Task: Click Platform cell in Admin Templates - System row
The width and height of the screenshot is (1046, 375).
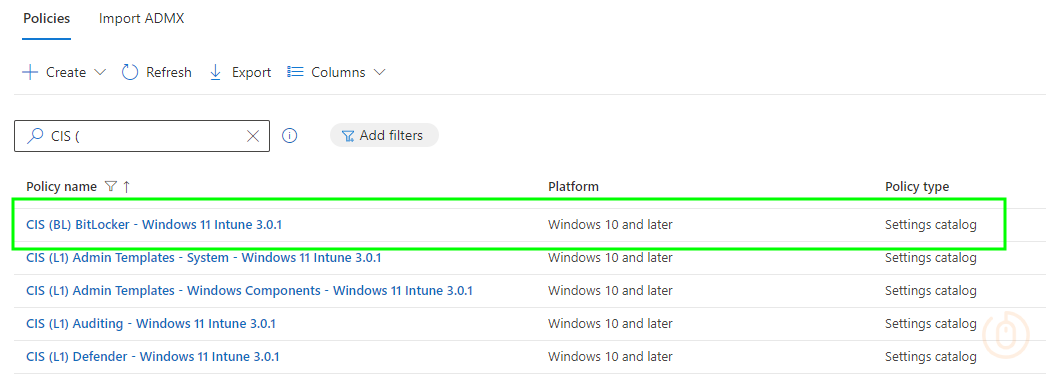Action: pyautogui.click(x=610, y=258)
